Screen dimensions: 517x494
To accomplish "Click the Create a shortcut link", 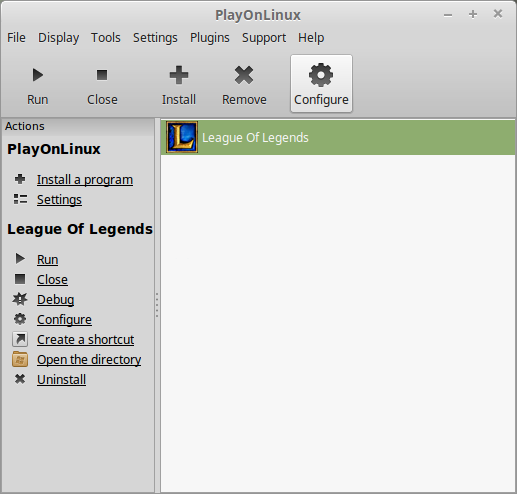I will [x=86, y=339].
